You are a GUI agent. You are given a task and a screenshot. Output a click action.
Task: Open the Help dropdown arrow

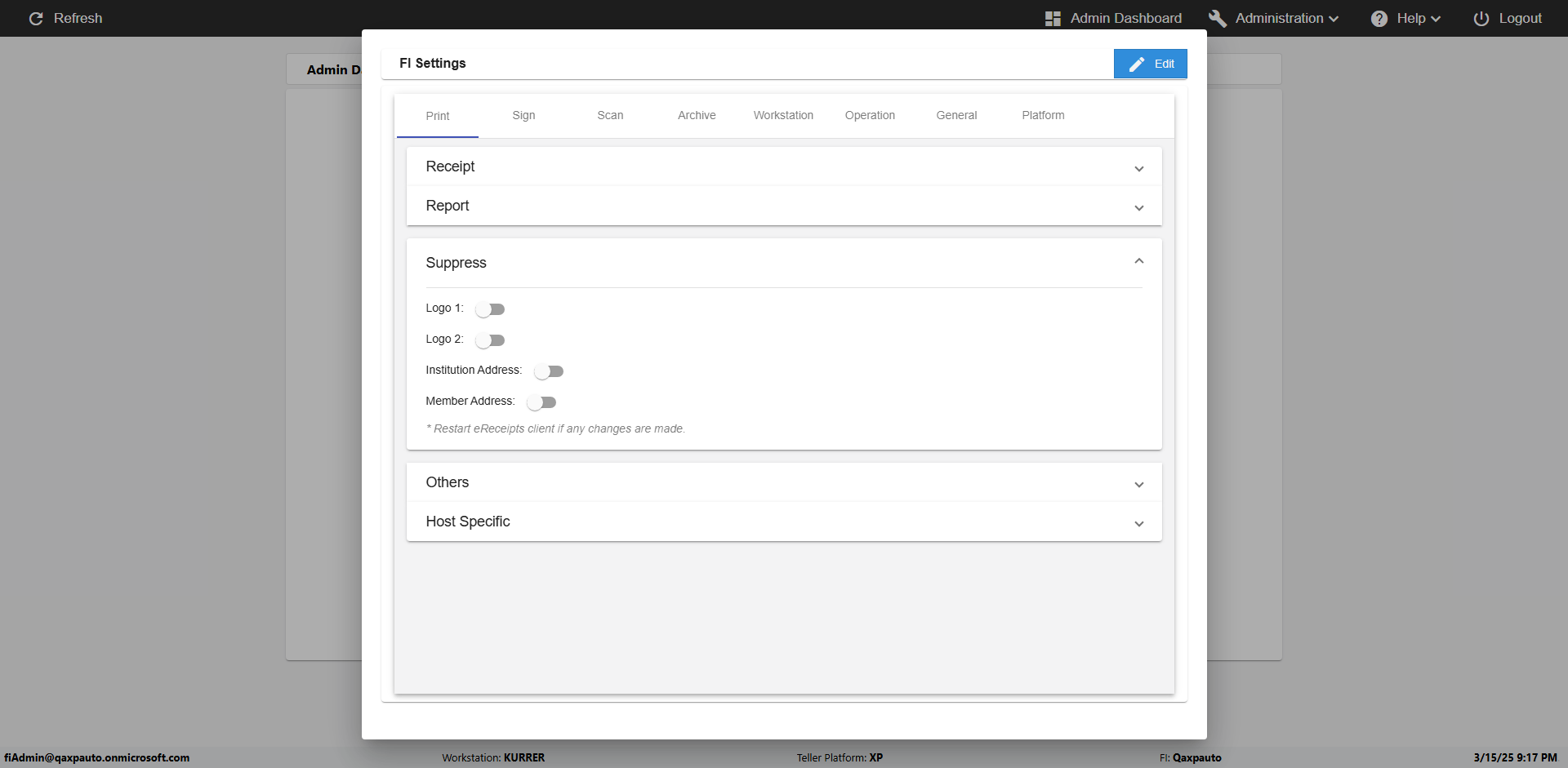1436,19
